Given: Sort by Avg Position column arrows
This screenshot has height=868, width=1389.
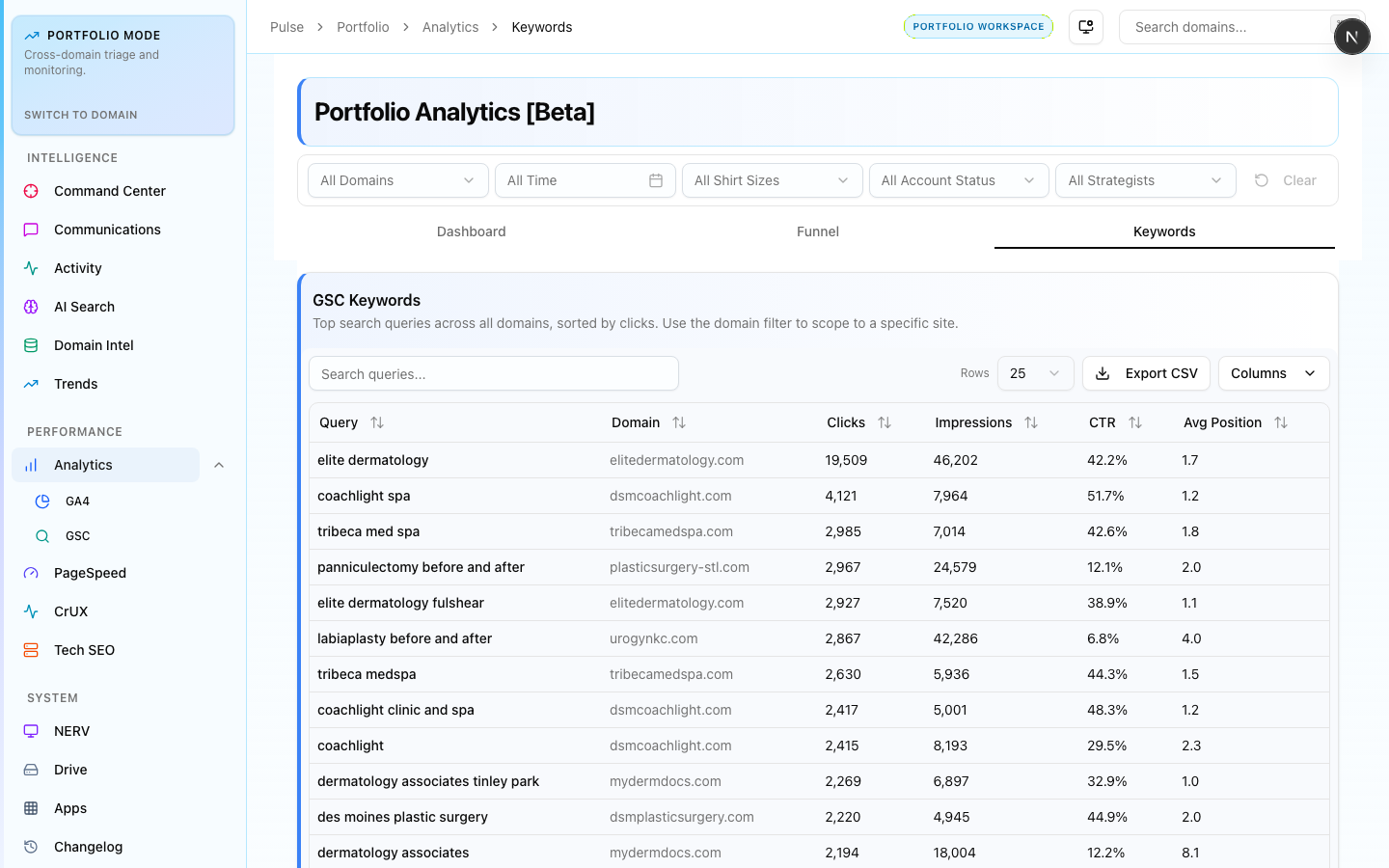Looking at the screenshot, I should pyautogui.click(x=1280, y=422).
